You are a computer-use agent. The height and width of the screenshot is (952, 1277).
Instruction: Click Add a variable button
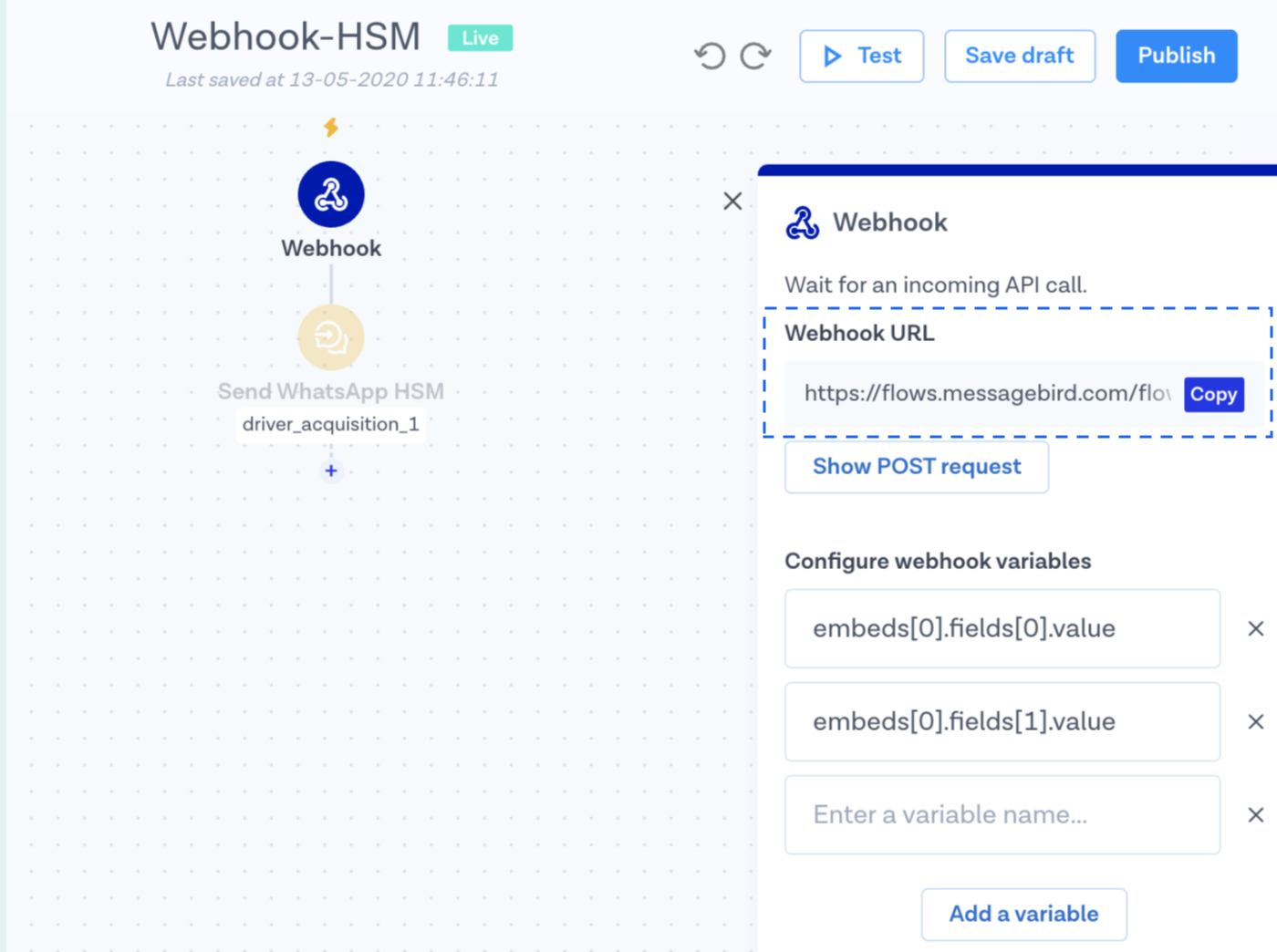click(x=1023, y=914)
